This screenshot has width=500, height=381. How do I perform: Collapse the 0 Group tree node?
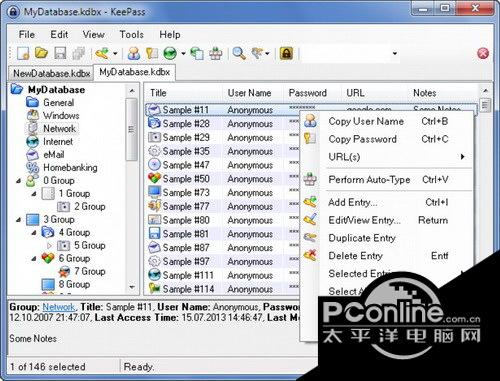tap(19, 181)
